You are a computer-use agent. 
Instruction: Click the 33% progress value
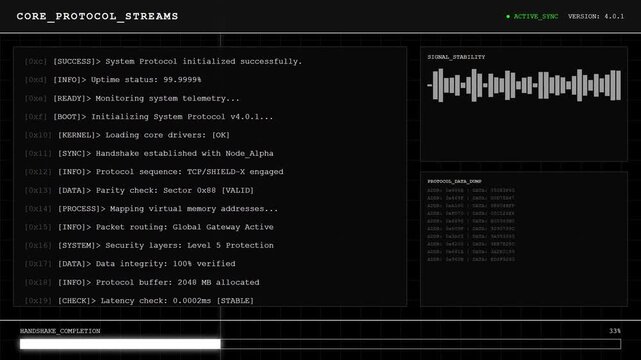pyautogui.click(x=614, y=331)
